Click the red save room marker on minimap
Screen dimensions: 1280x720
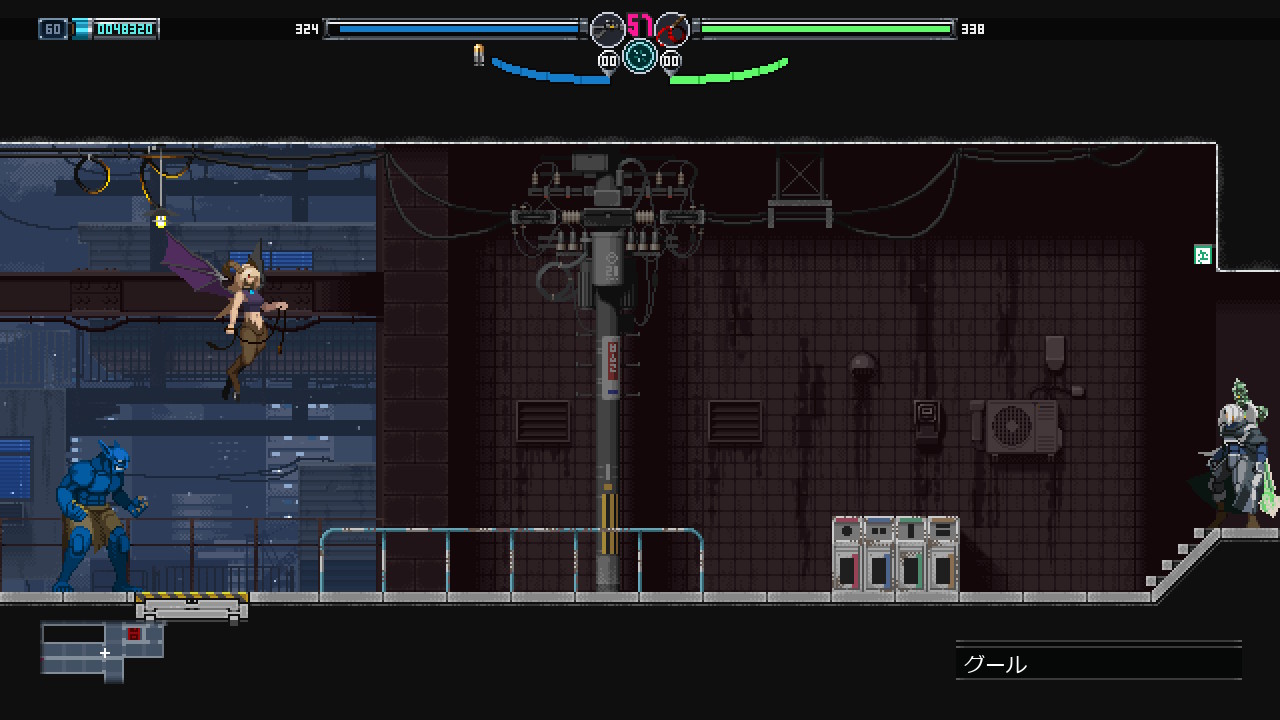point(134,634)
